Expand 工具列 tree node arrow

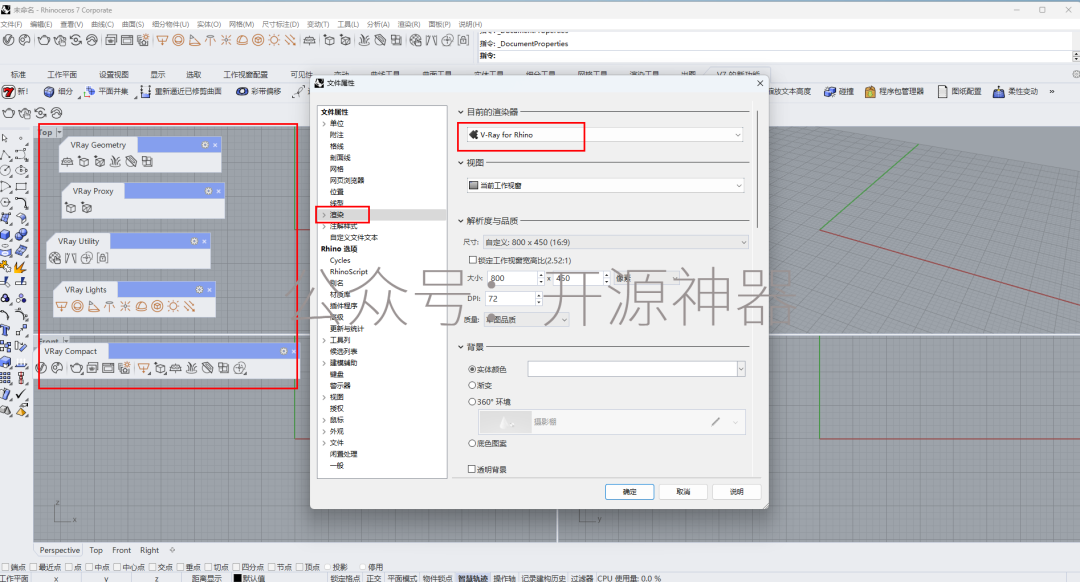pos(324,340)
